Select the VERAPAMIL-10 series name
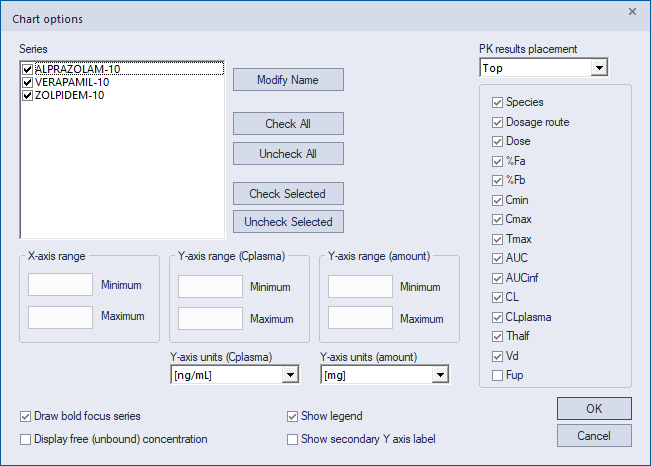 coord(72,82)
